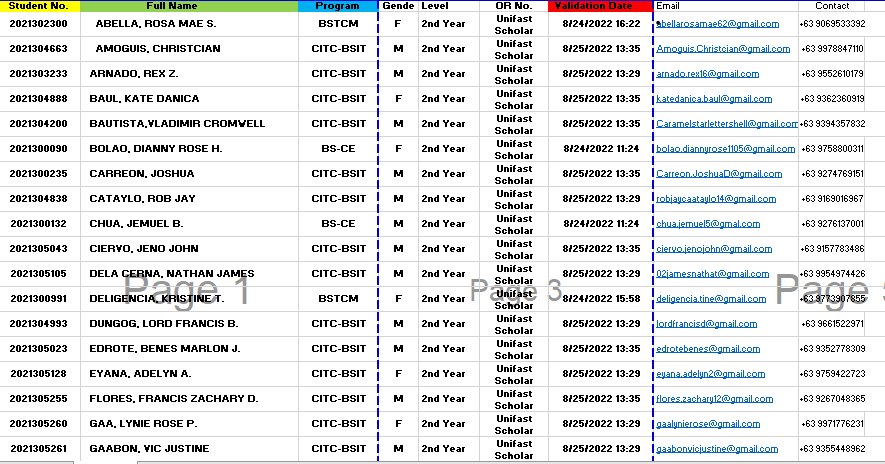This screenshot has width=885, height=464.
Task: Select the name CATAYLO, ROB JAY
Action: click(142, 199)
